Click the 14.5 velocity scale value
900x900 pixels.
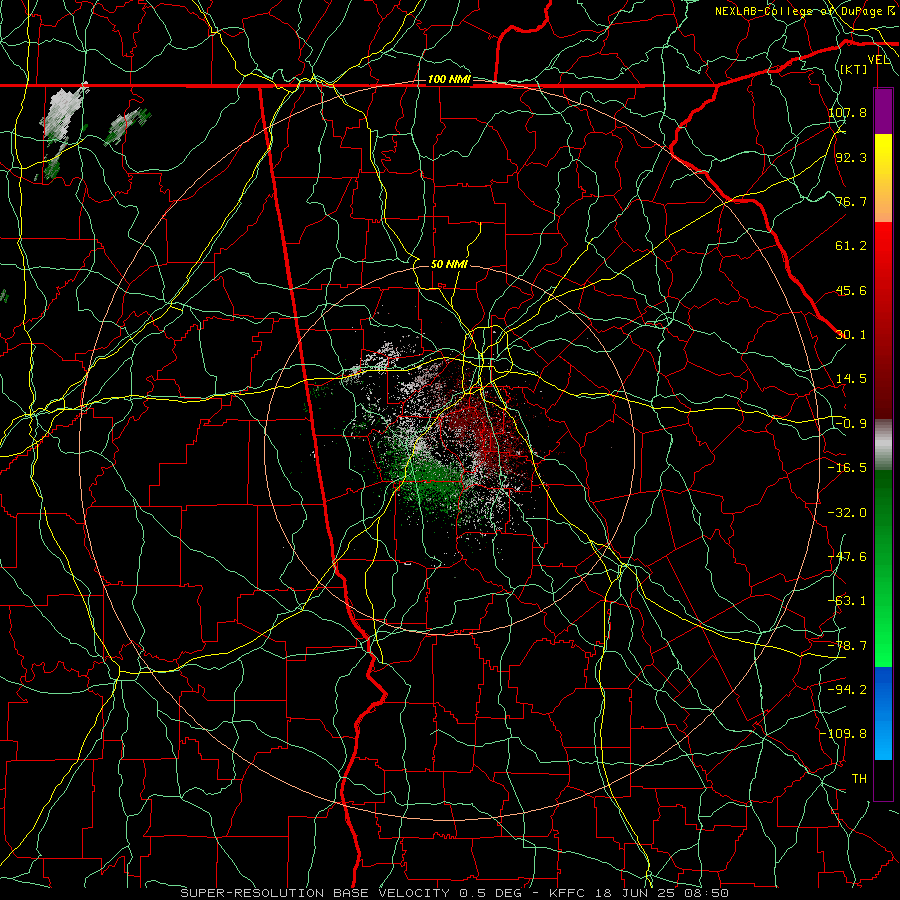pyautogui.click(x=851, y=379)
